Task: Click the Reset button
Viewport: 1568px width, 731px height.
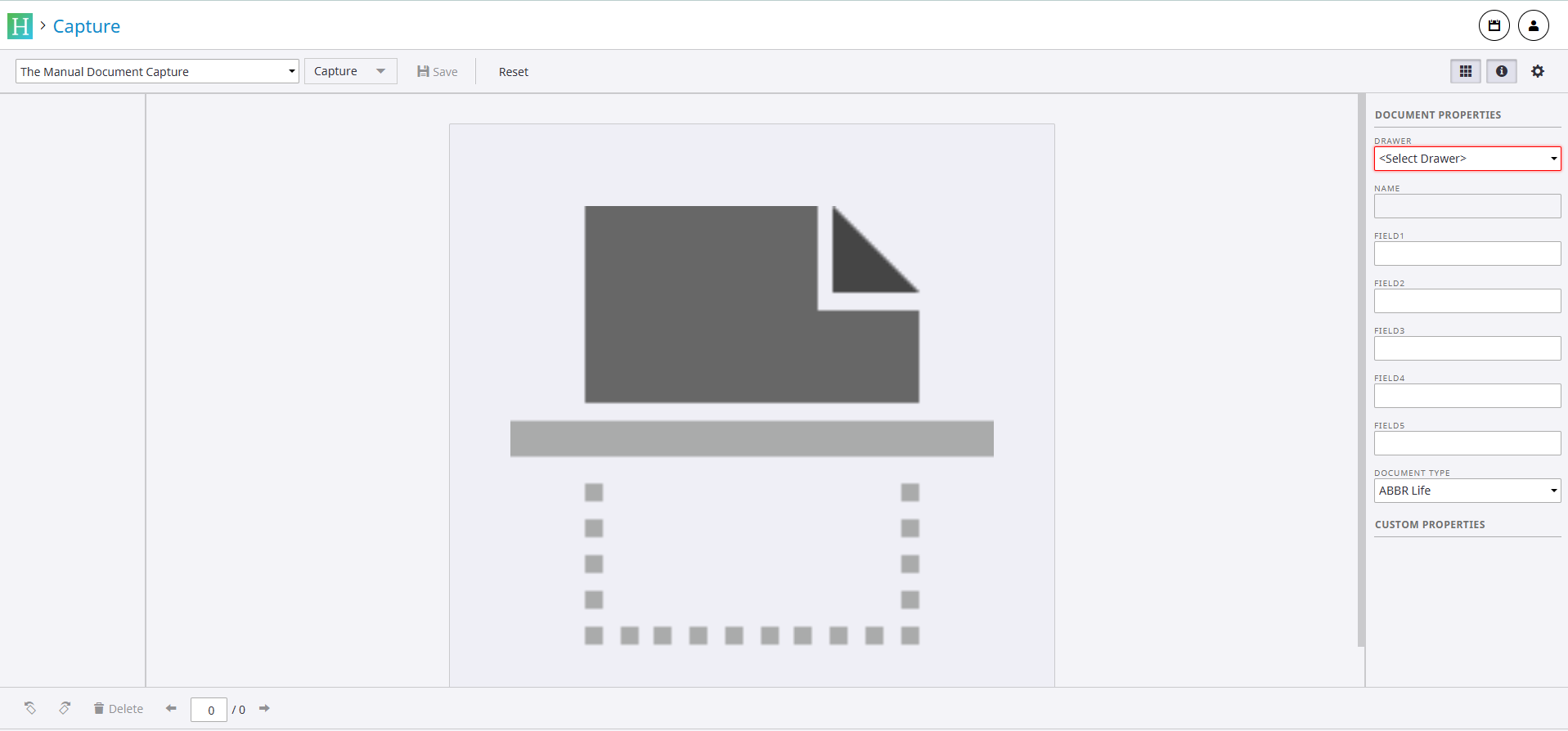Action: pos(514,72)
